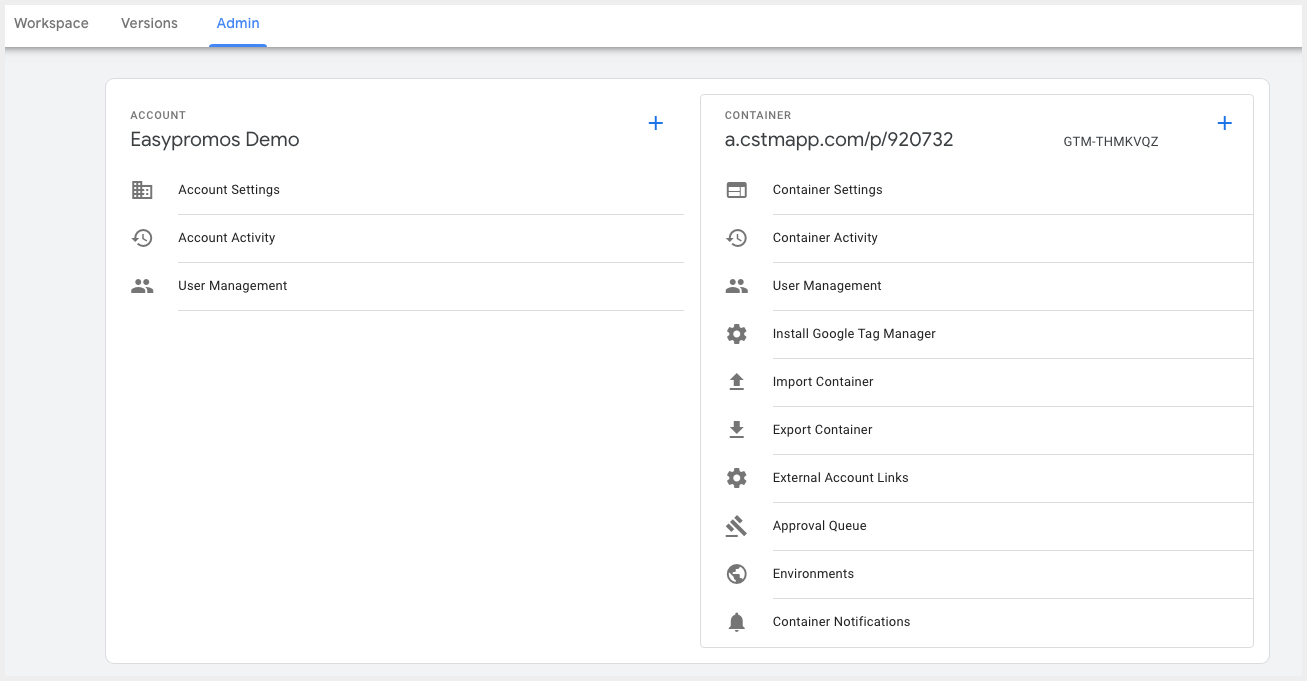Click the container User Management people icon

click(x=737, y=286)
